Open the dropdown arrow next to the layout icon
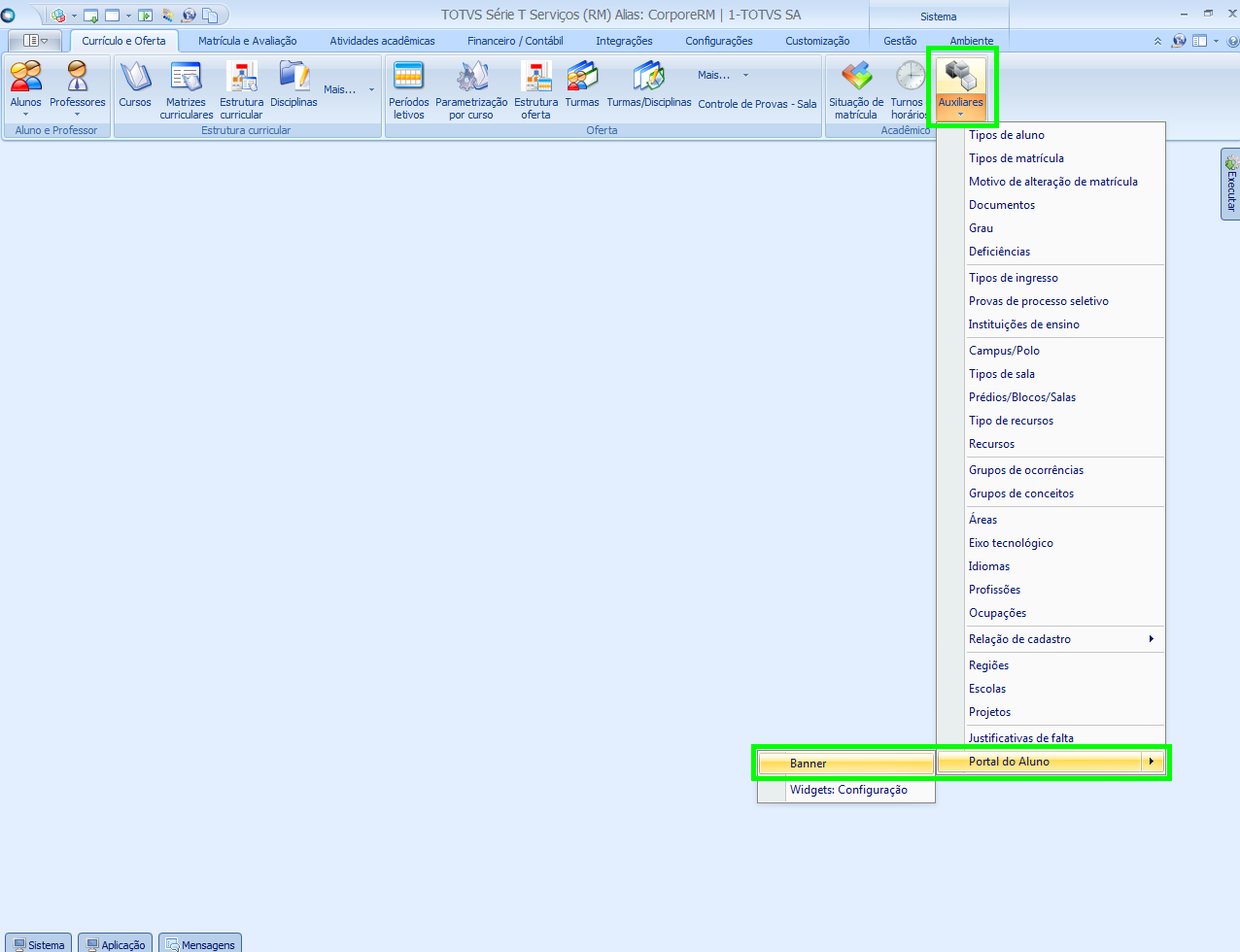Screen dimensions: 1240x952 point(1216,41)
